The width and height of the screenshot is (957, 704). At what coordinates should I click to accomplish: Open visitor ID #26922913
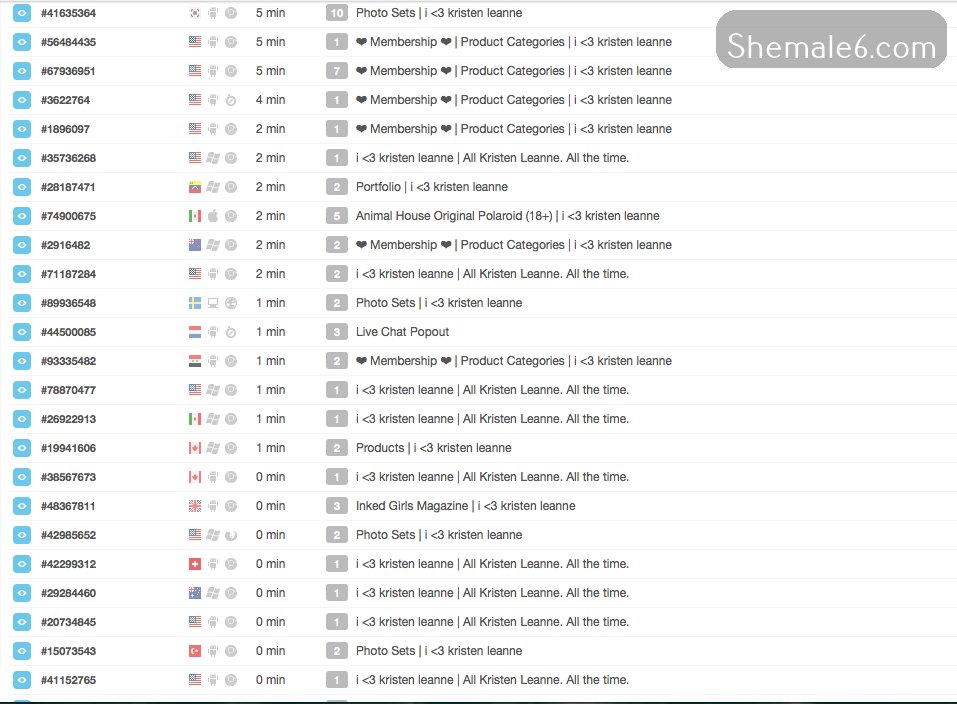(68, 419)
